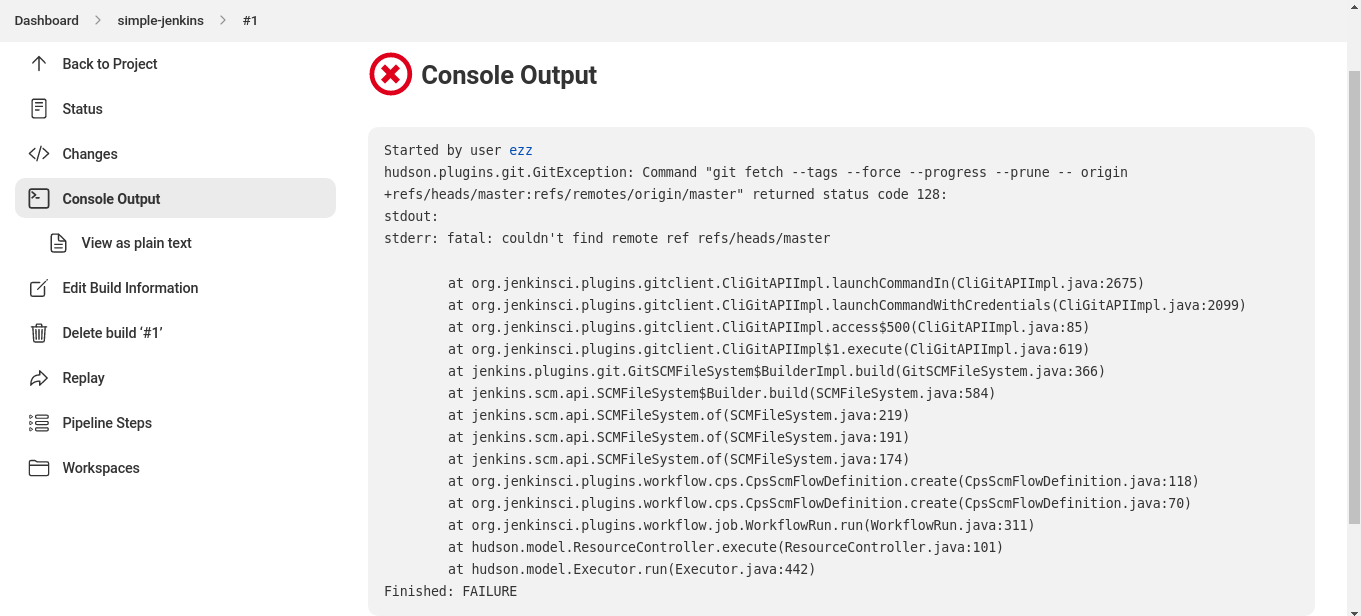
Task: Click the Workspaces folder icon
Action: point(38,467)
